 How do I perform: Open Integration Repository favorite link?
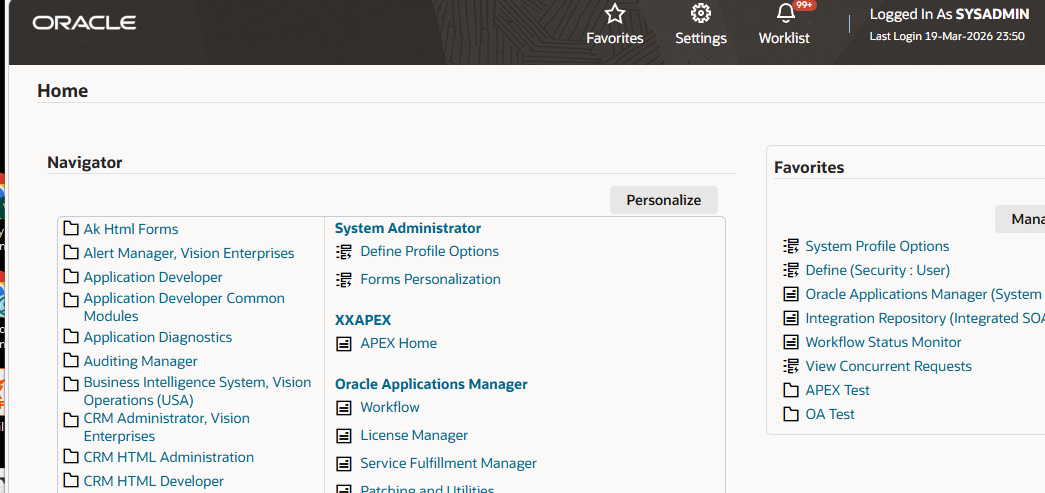pyautogui.click(x=925, y=318)
